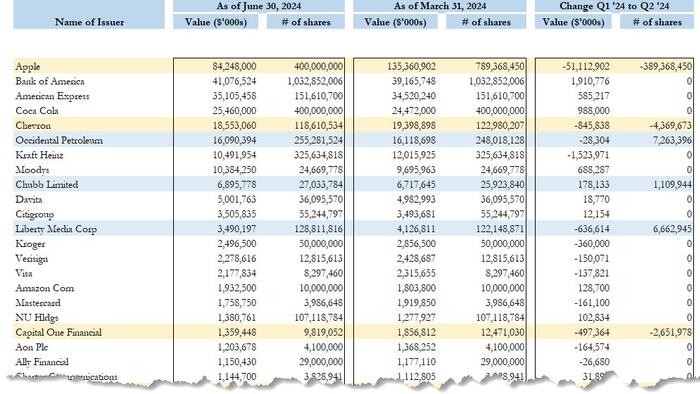Screen dimensions: 700x394
Task: Select Kraft Heinz June shares 325,634,818
Action: [x=318, y=155]
